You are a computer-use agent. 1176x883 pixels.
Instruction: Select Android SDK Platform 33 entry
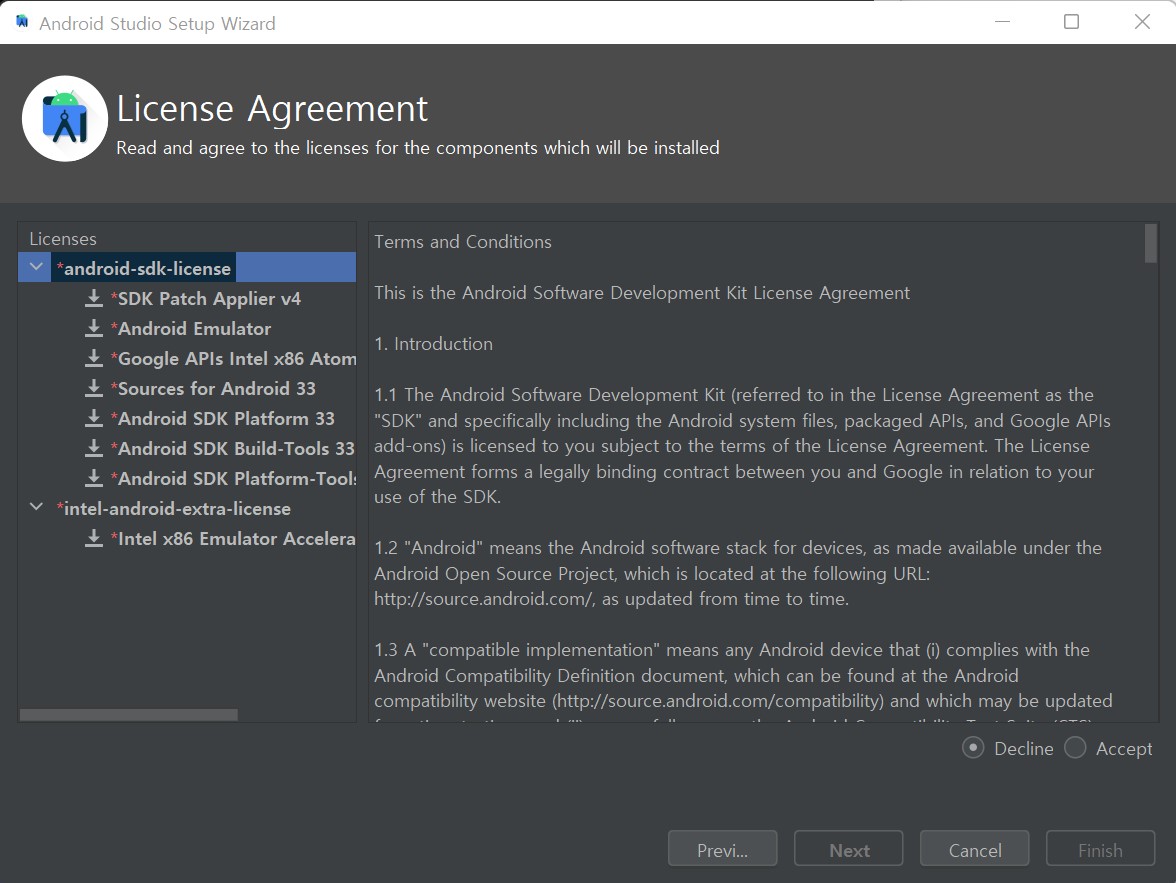[222, 419]
